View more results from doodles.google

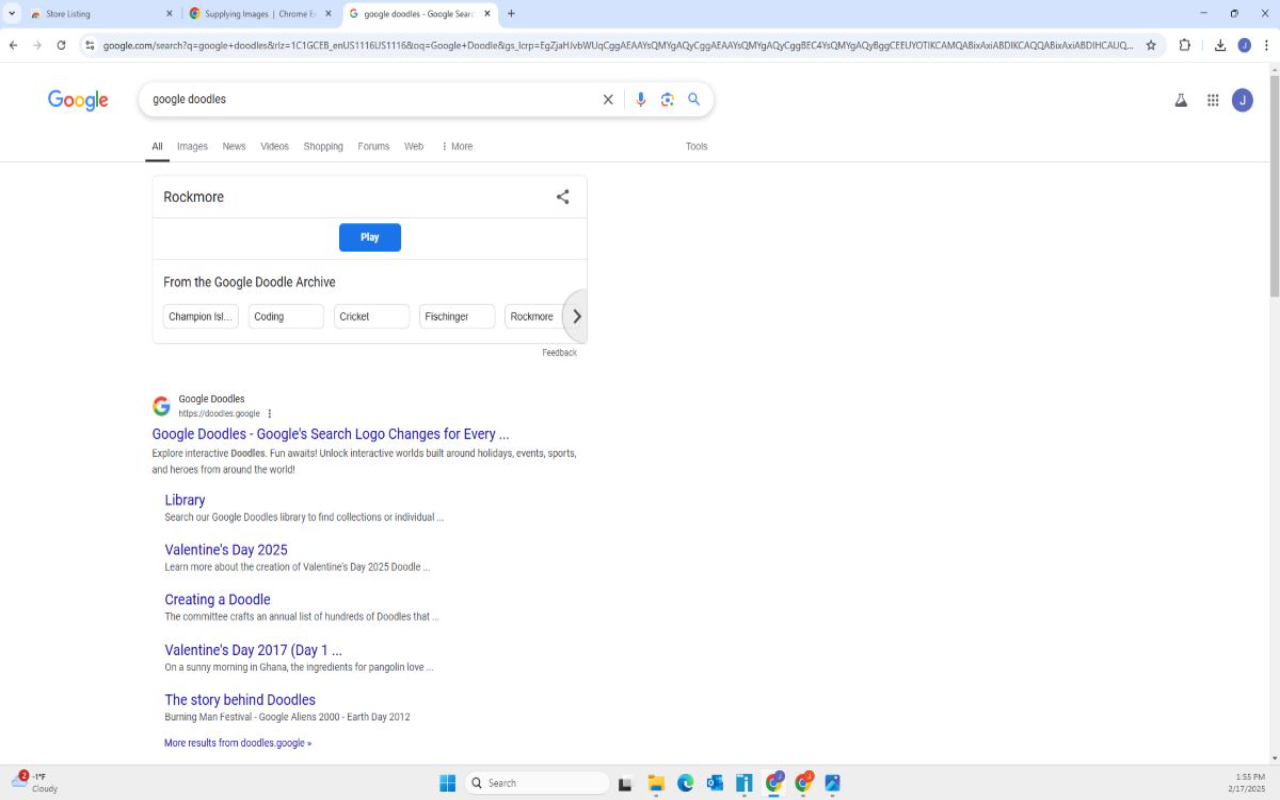tap(238, 743)
